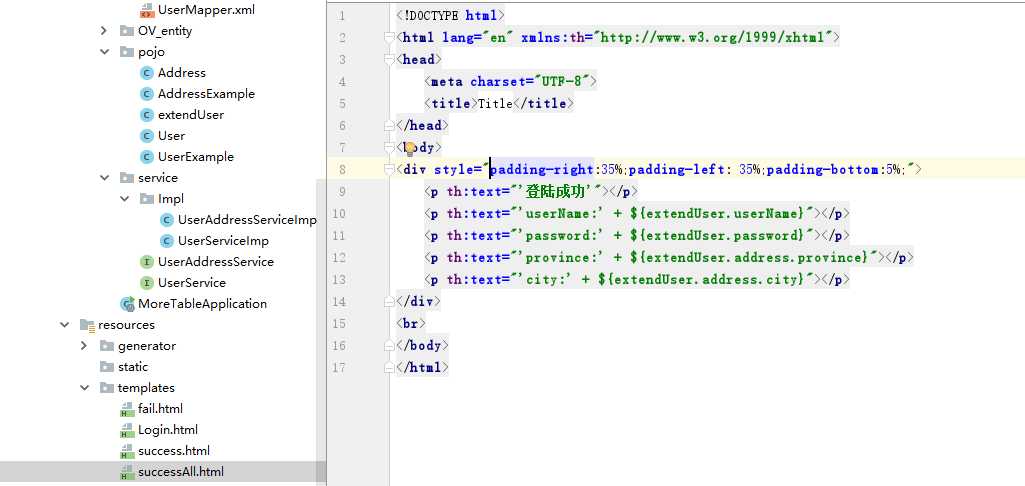The width and height of the screenshot is (1025, 486).
Task: Click the UserAddressServiceImp class icon
Action: [167, 220]
